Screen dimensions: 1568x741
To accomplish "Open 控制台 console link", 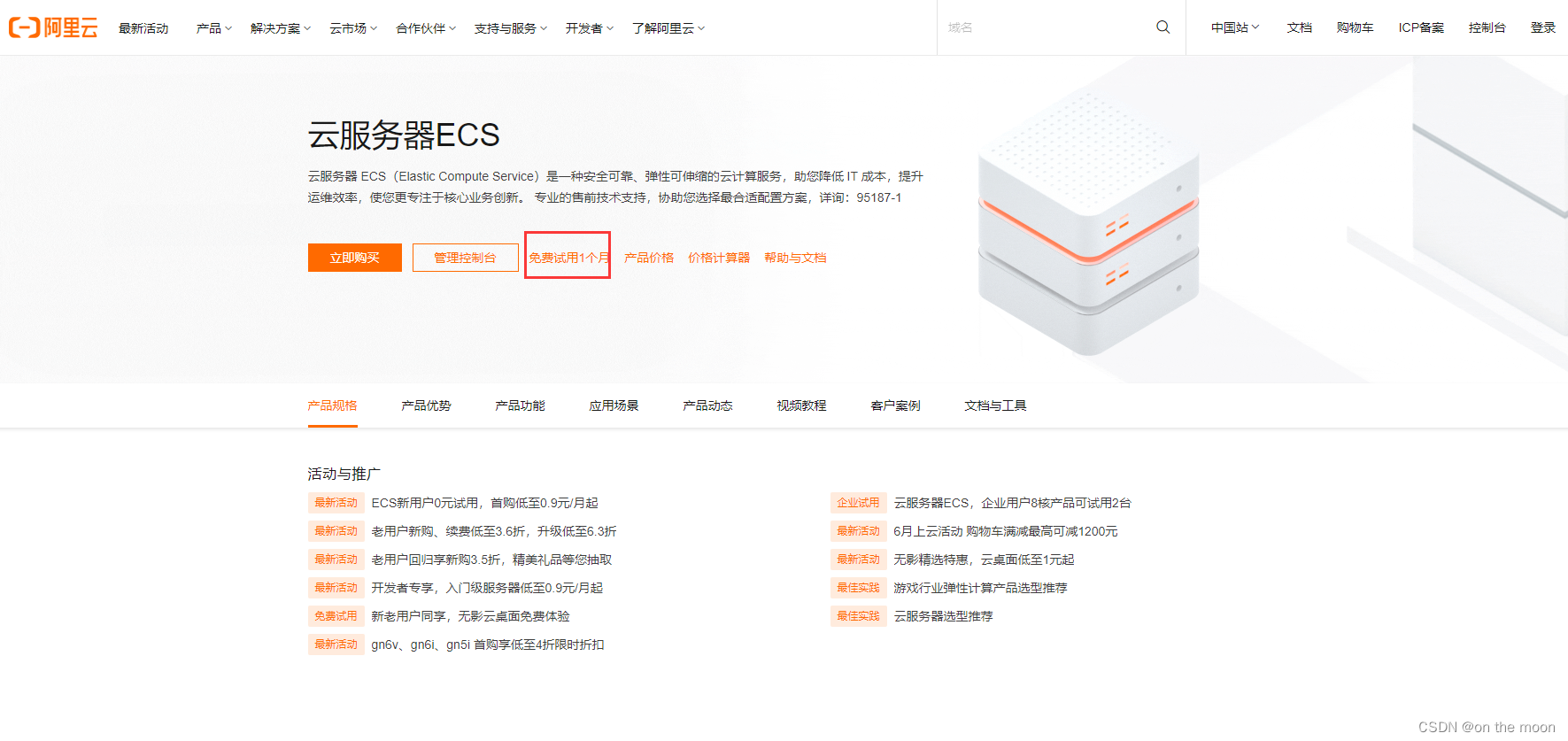I will [1487, 27].
